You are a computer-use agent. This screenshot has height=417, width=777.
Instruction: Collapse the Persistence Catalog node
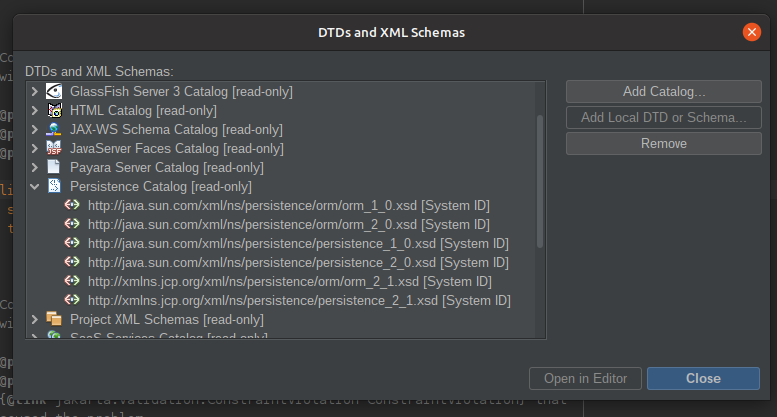coord(35,187)
